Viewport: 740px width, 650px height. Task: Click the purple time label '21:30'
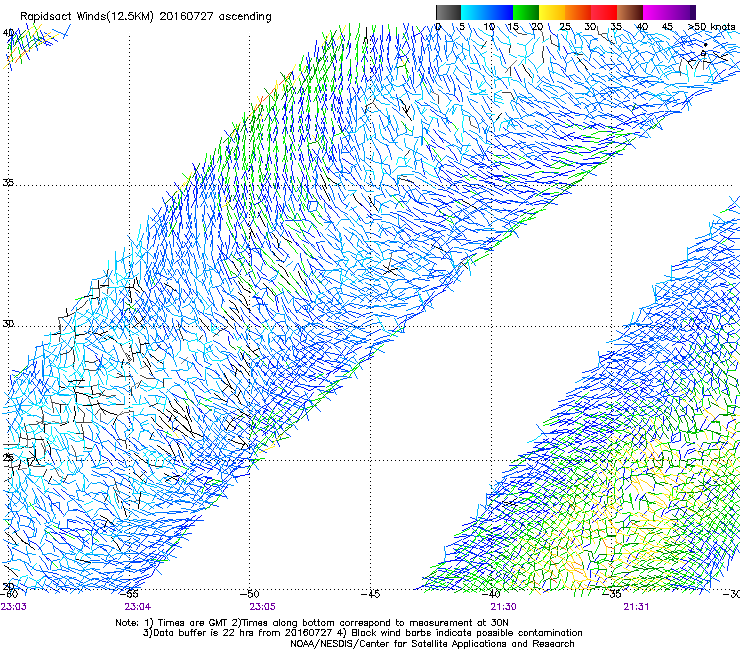[503, 607]
